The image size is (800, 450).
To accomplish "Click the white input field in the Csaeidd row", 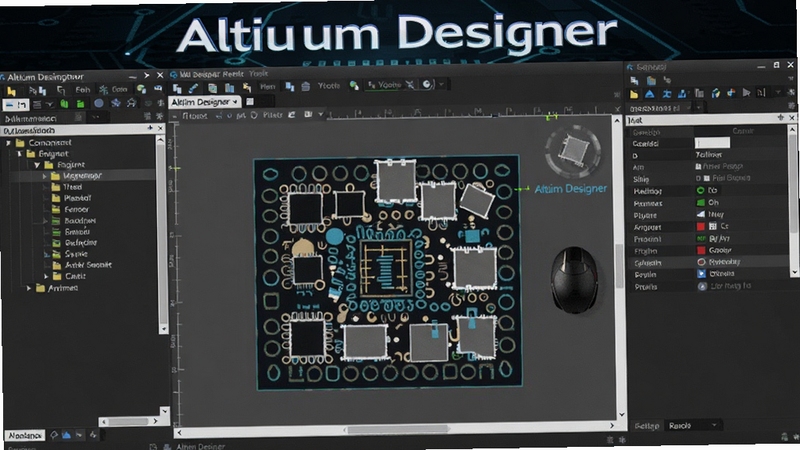I will click(712, 143).
